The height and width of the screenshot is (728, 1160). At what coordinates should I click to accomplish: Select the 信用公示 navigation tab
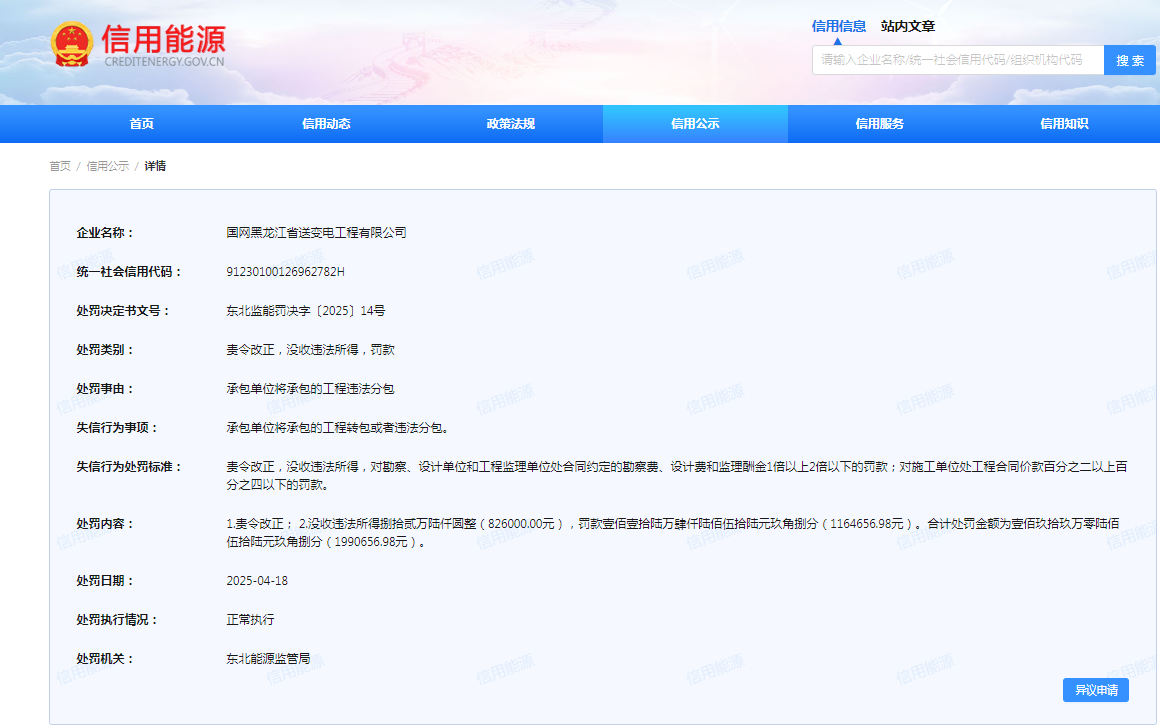point(695,124)
